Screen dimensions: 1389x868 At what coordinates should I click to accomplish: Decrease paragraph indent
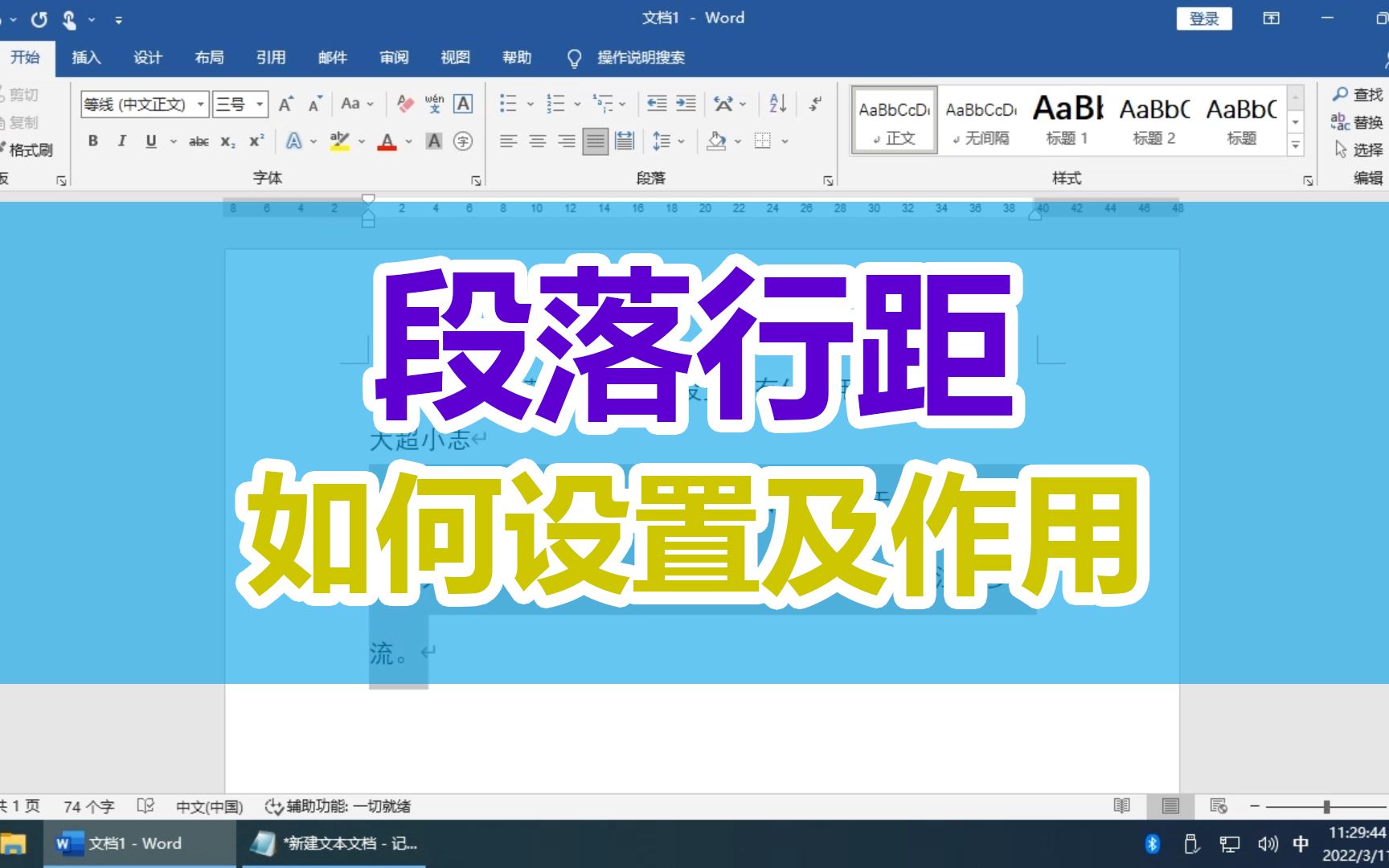coord(657,104)
